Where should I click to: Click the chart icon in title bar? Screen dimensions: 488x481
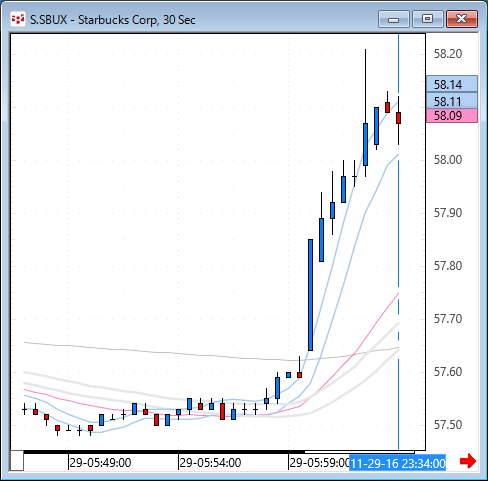click(18, 19)
